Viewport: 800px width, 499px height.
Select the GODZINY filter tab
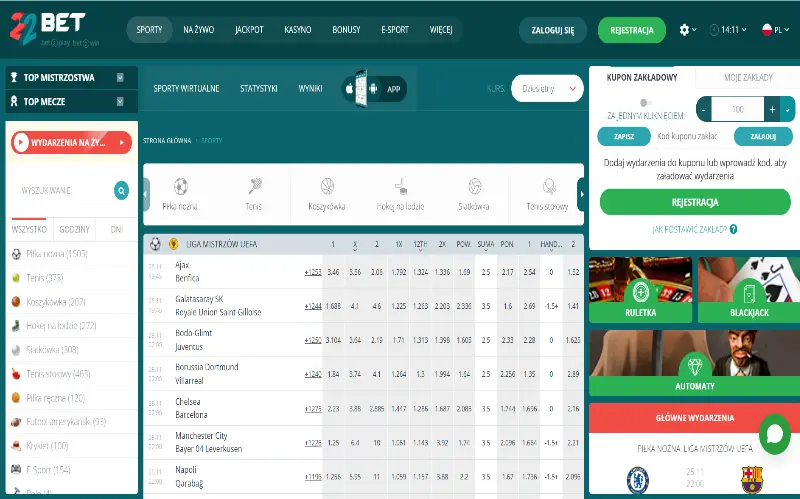tap(74, 230)
